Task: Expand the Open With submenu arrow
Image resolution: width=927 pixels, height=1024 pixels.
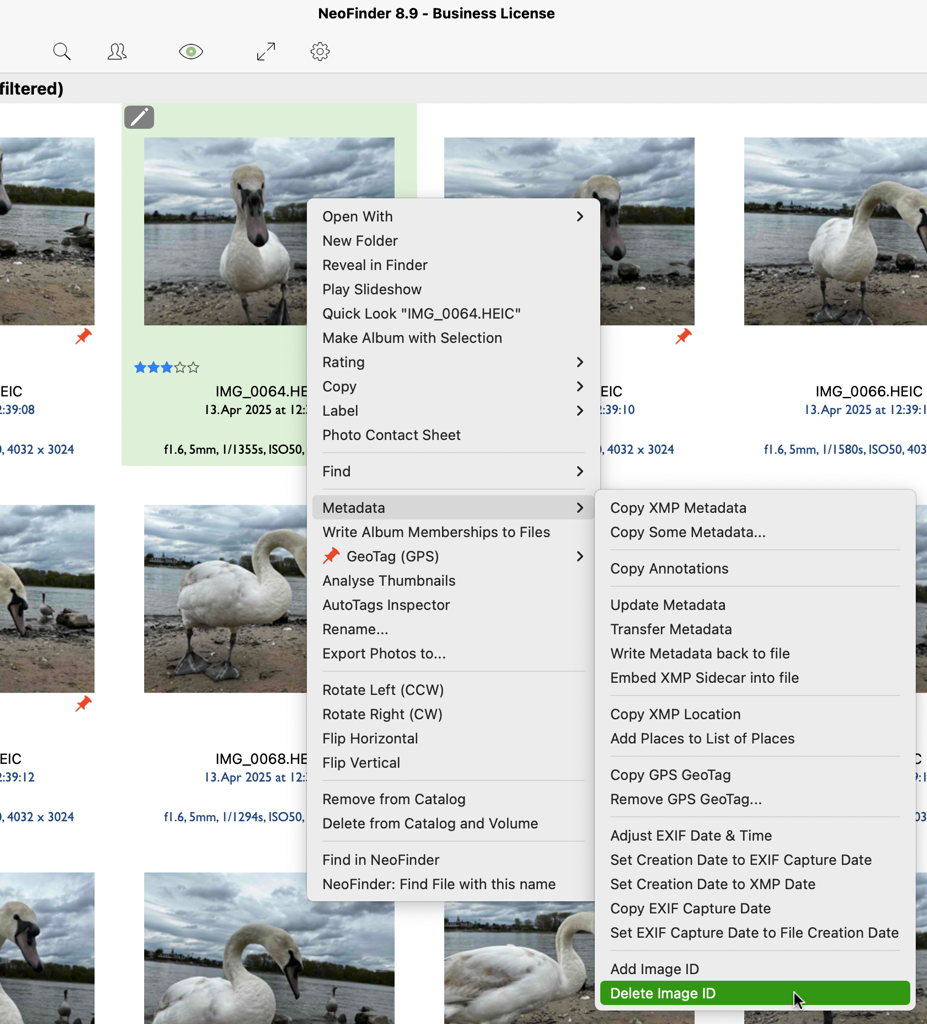Action: [579, 216]
